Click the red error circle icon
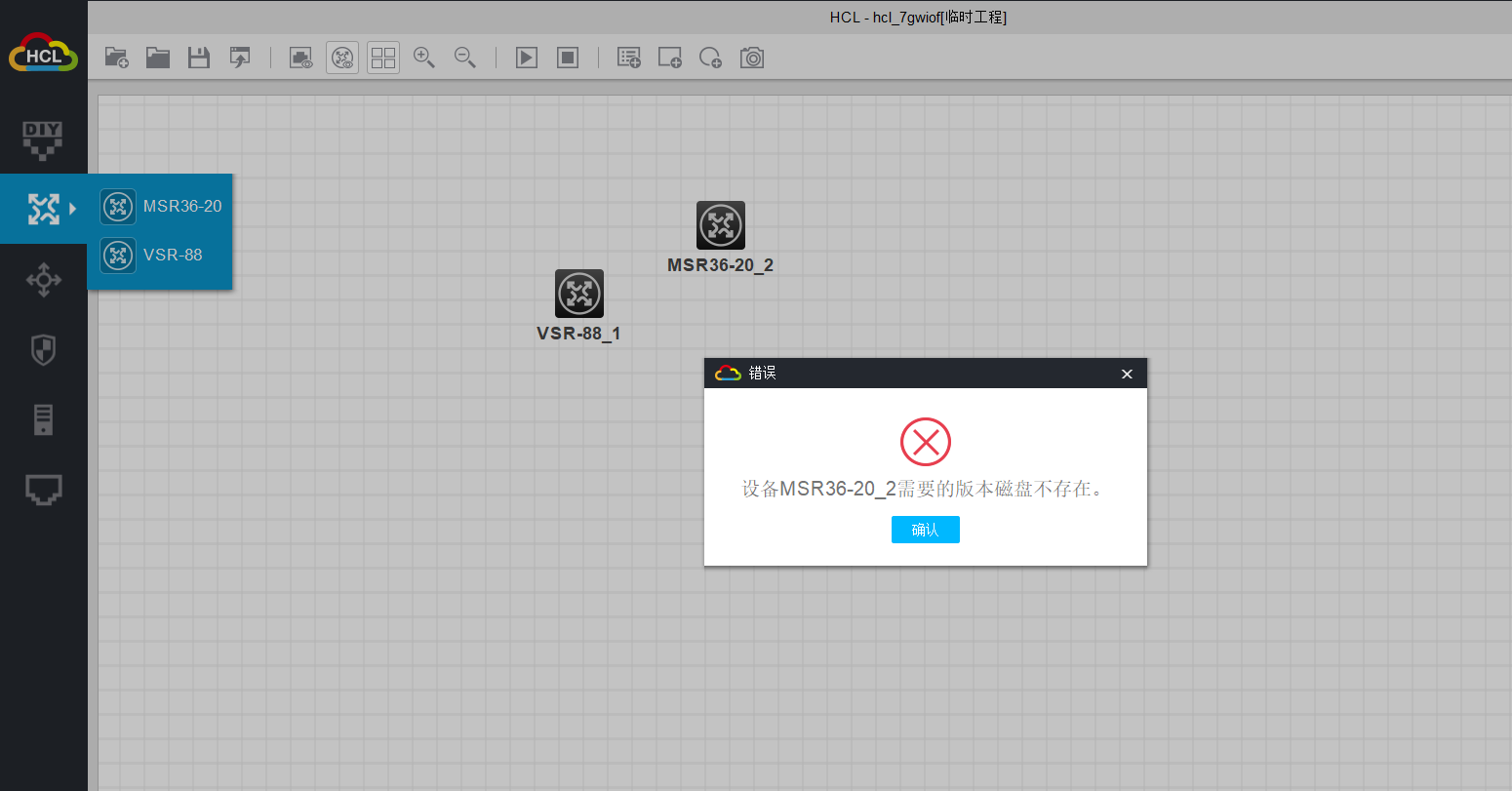Screen dimensions: 1512x791 pos(926,442)
